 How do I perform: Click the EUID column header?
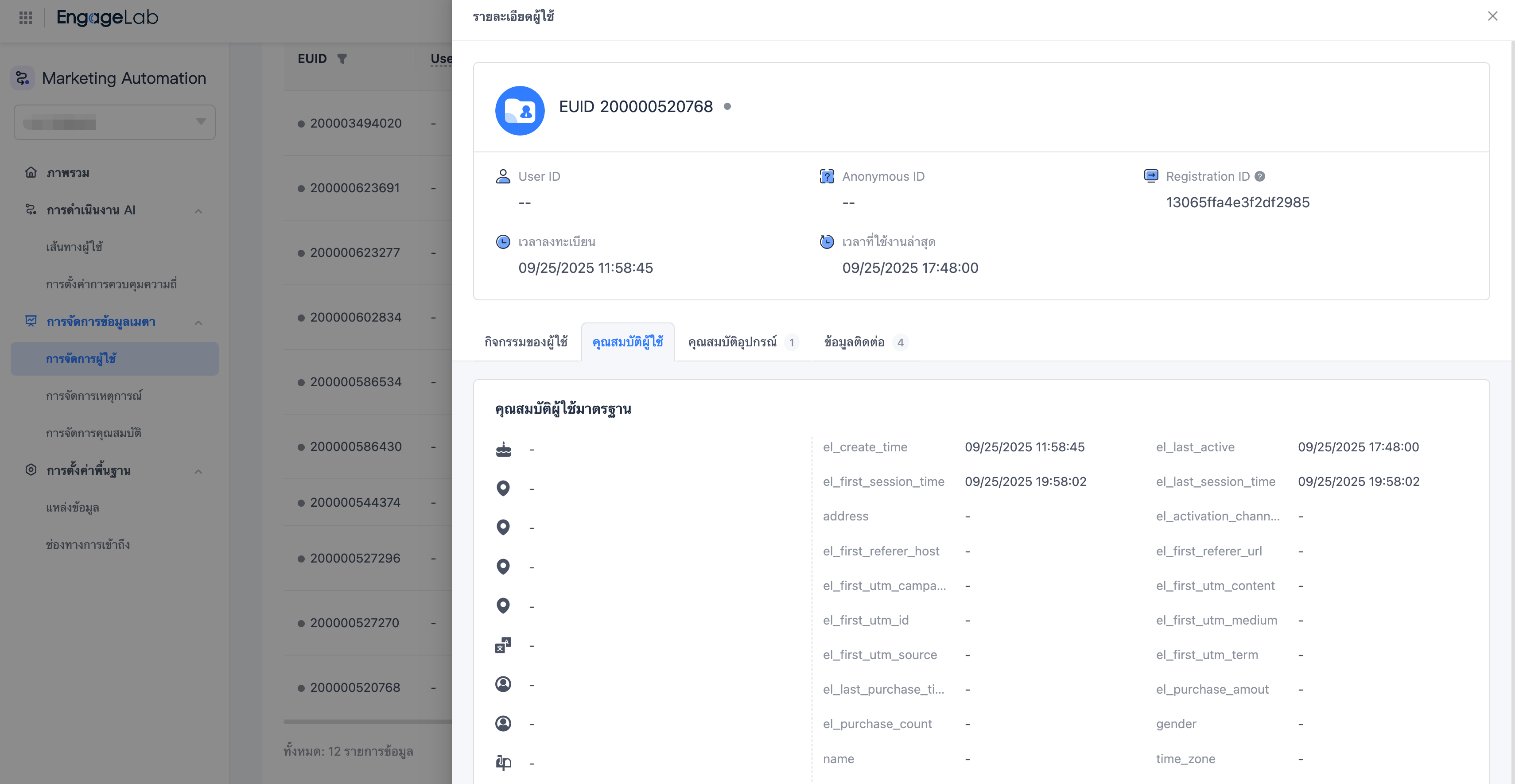[x=312, y=59]
